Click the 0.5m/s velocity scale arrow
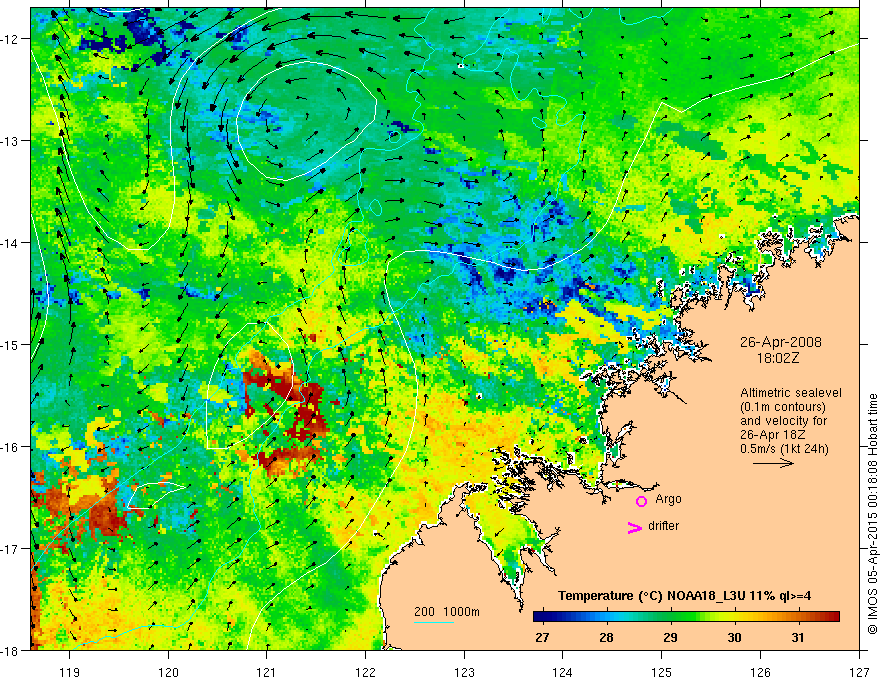880x680 pixels. click(x=773, y=463)
